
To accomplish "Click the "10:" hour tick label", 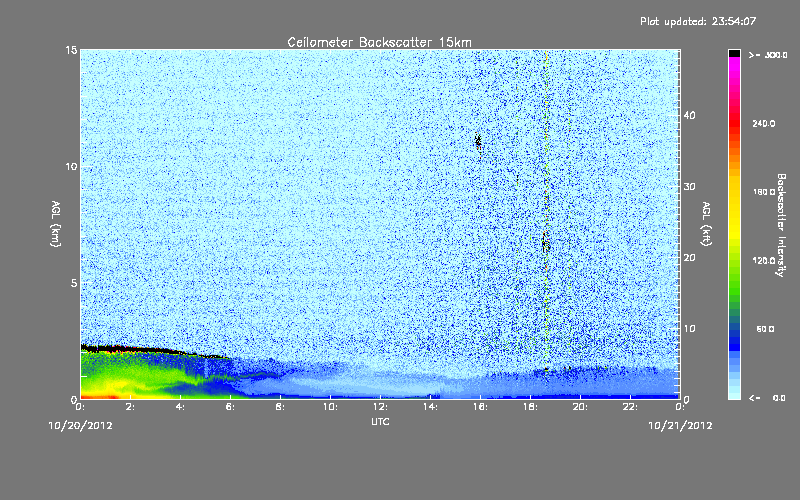I will [x=331, y=407].
